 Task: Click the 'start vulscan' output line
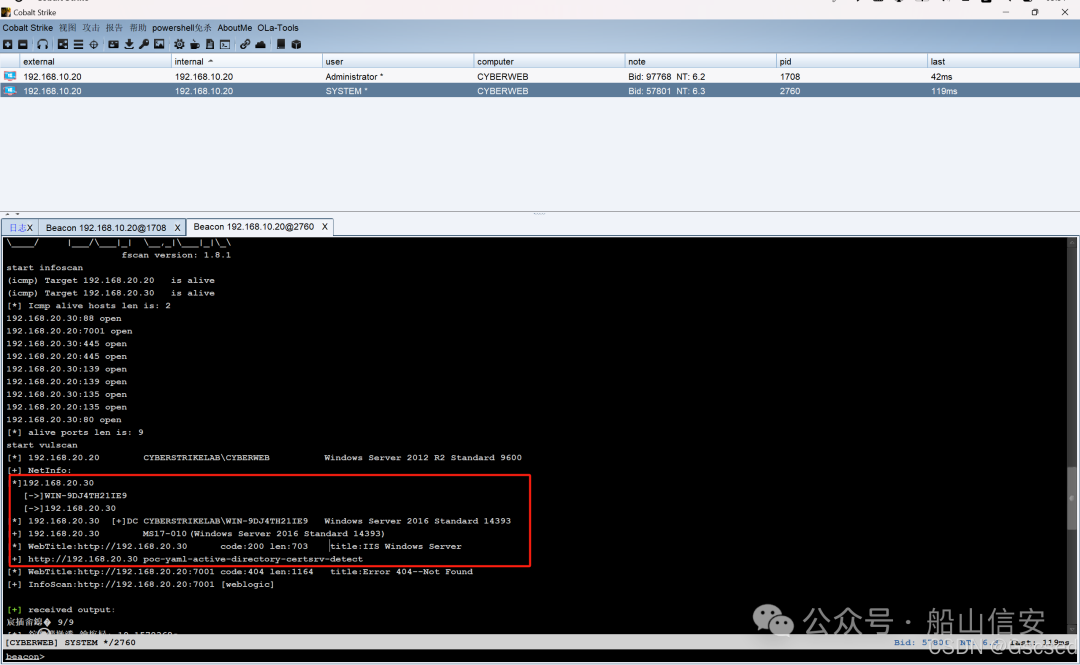(42, 445)
